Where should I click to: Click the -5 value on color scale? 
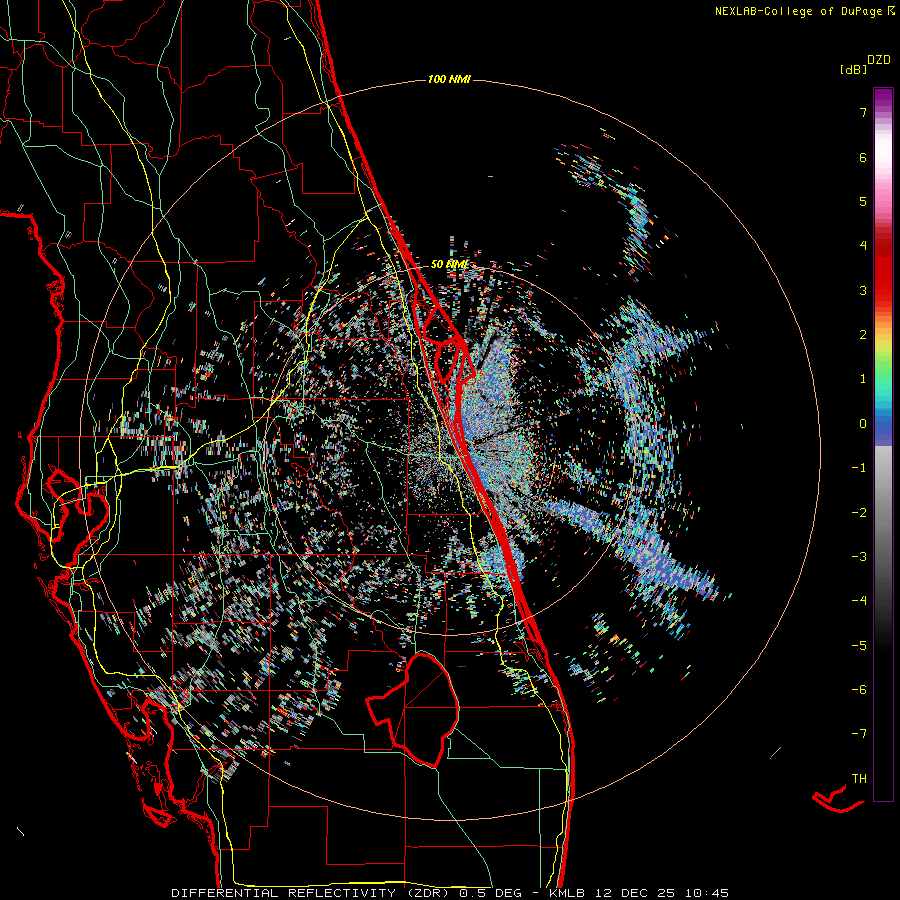coord(859,645)
